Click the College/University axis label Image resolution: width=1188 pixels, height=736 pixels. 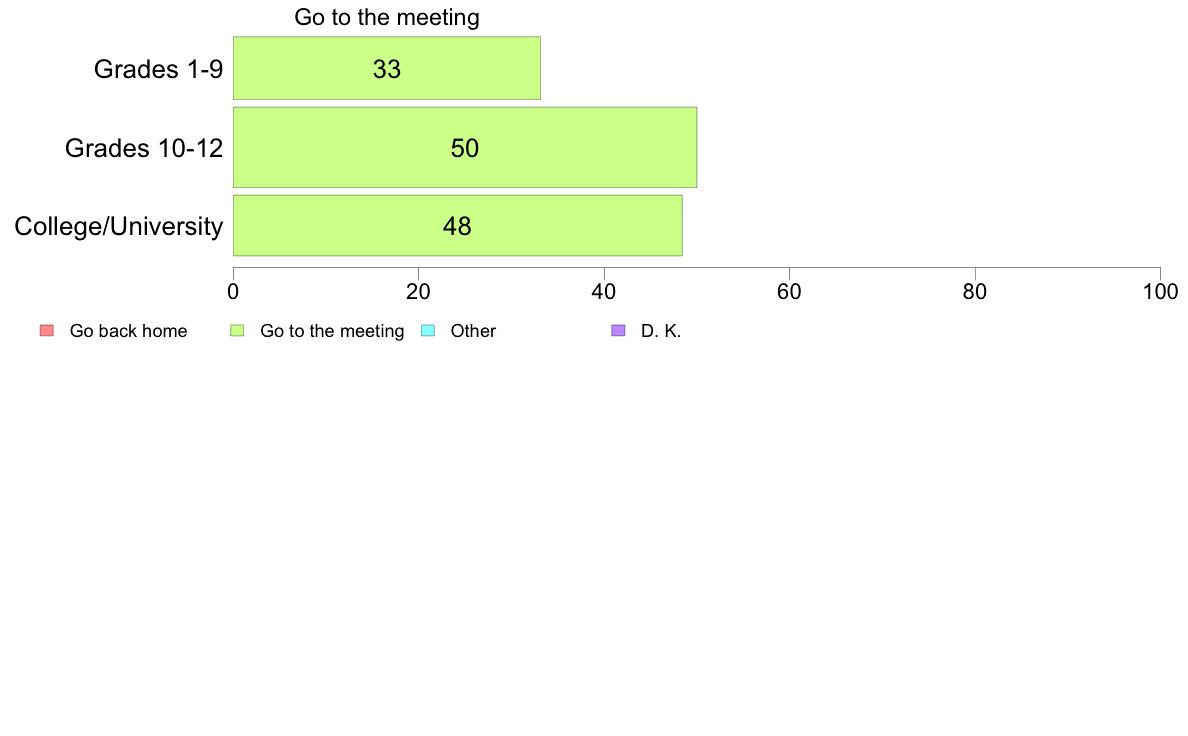click(119, 226)
